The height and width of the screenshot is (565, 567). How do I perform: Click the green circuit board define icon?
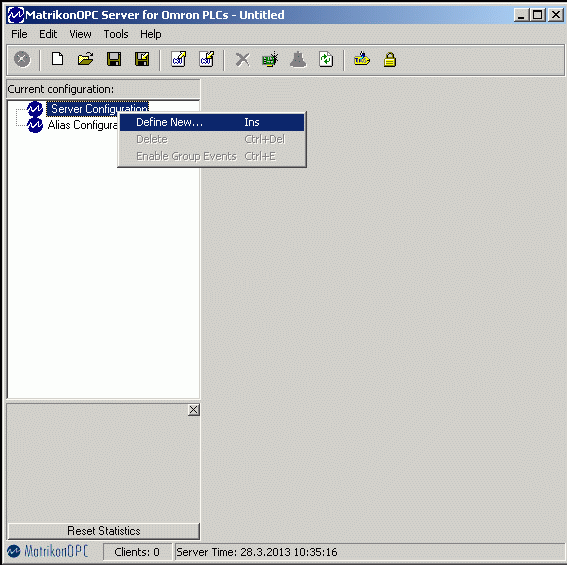click(270, 59)
